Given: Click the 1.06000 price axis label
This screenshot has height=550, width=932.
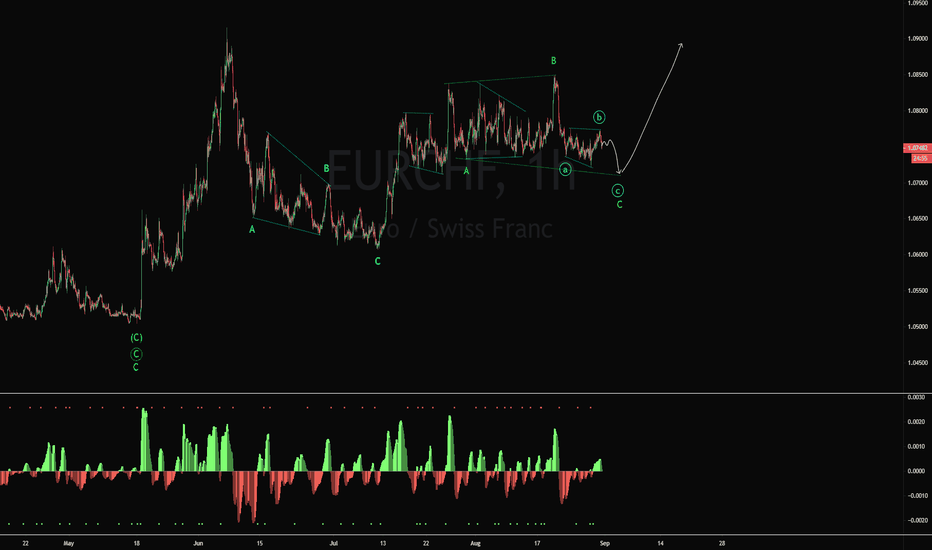Looking at the screenshot, I should pos(918,254).
